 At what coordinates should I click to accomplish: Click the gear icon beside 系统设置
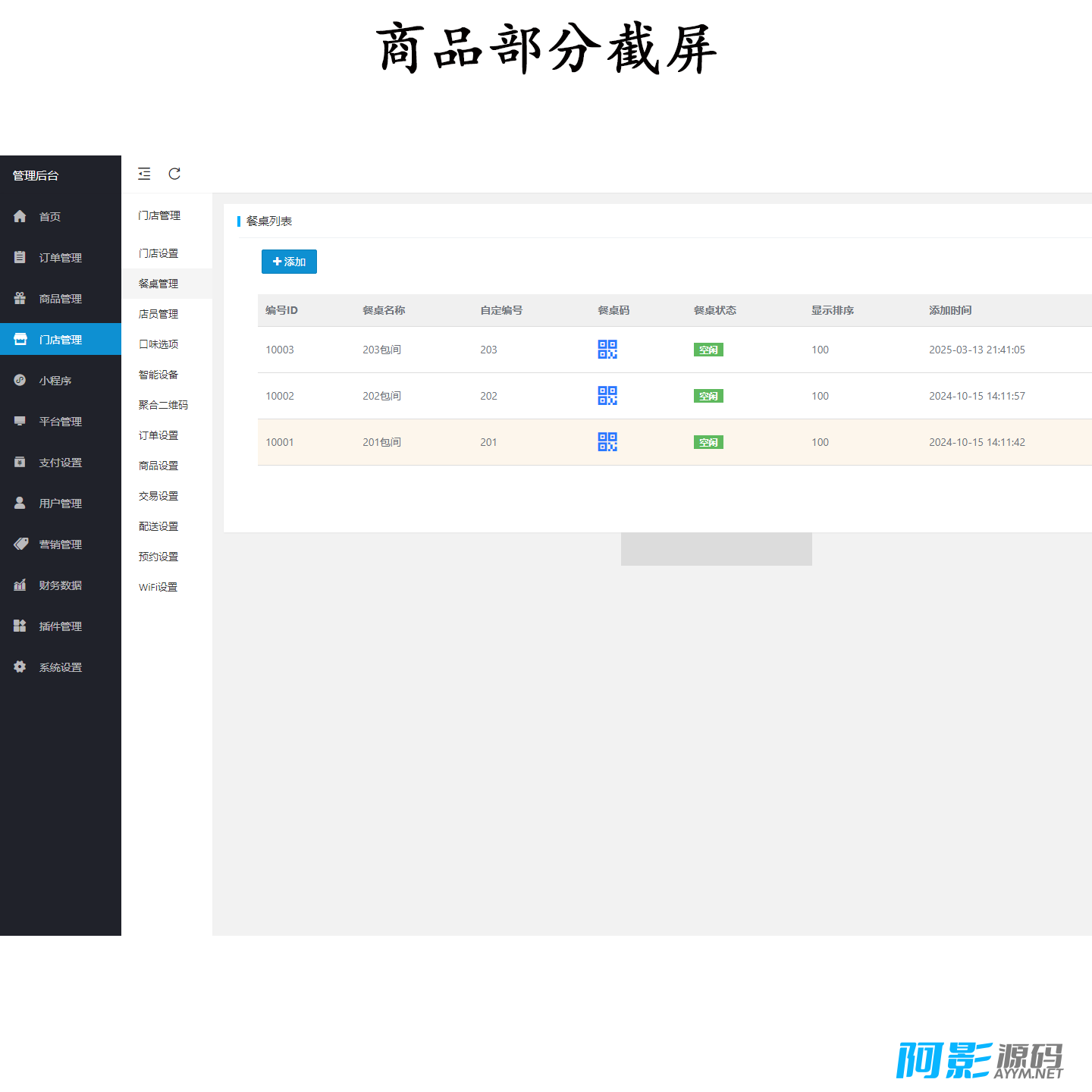20,667
